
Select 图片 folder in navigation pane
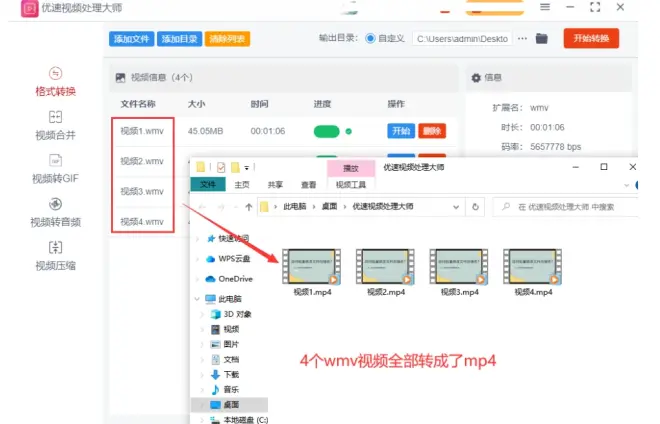[x=225, y=344]
